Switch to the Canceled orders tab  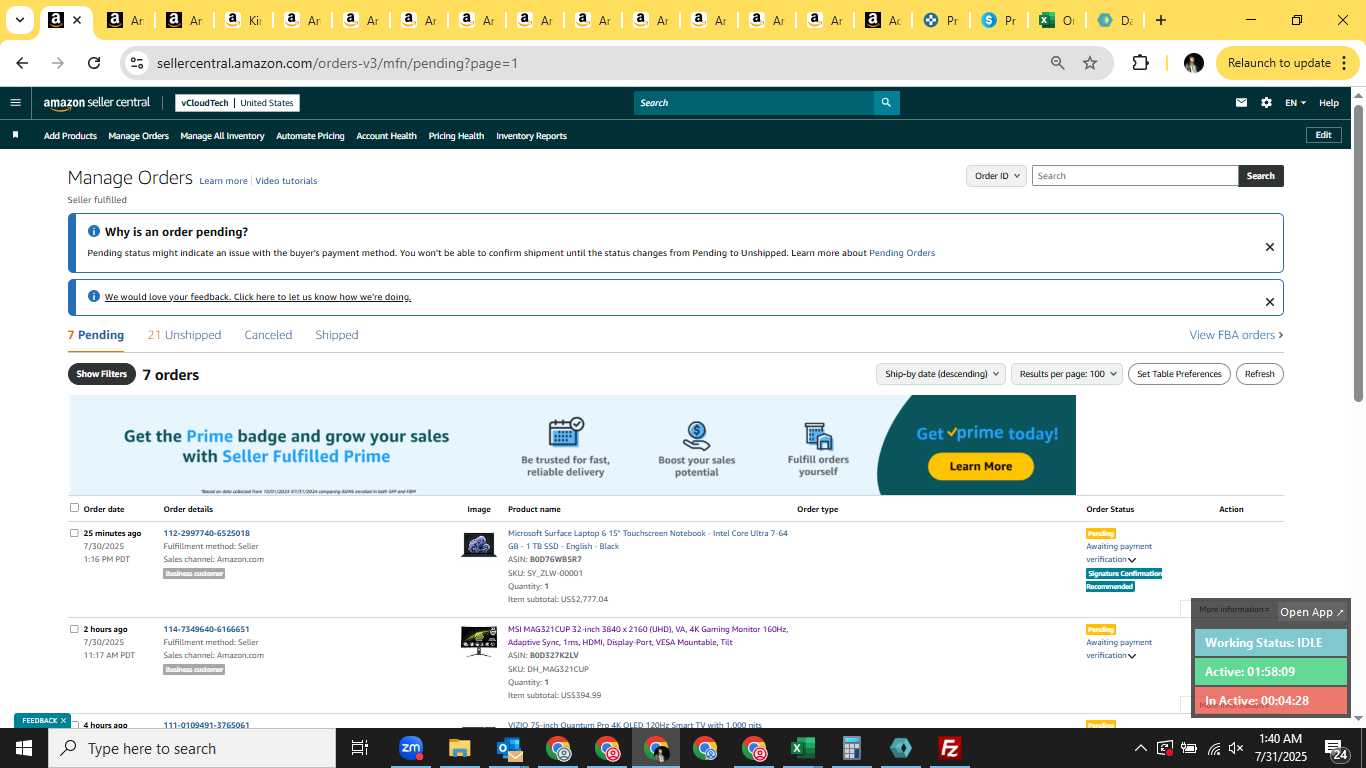(268, 335)
